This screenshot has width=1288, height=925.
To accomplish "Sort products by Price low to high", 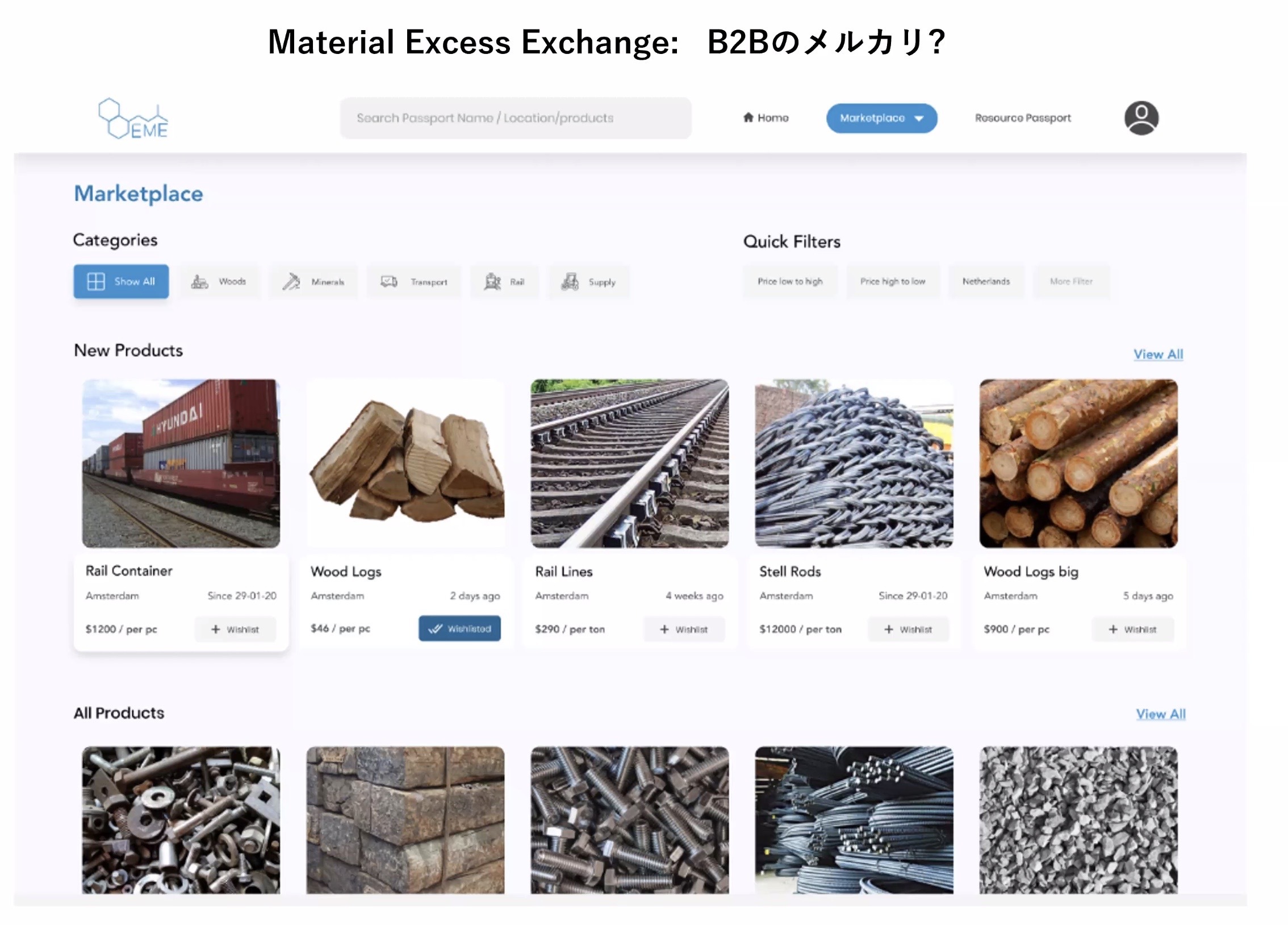I will tap(791, 281).
